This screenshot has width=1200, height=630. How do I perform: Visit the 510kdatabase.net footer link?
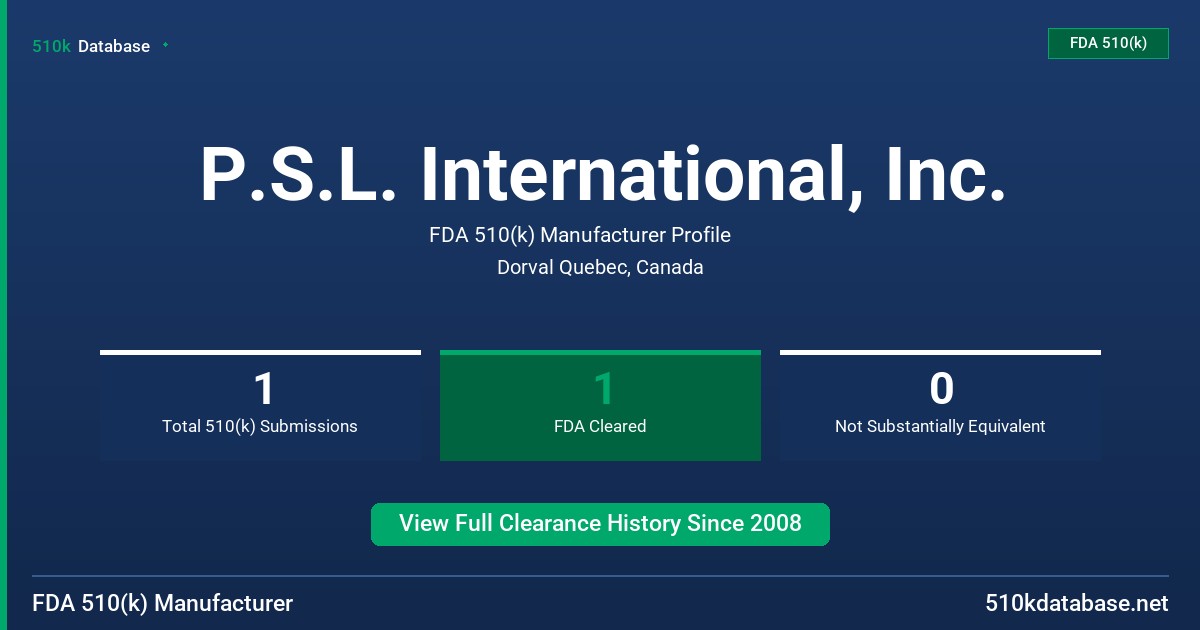pos(1076,603)
